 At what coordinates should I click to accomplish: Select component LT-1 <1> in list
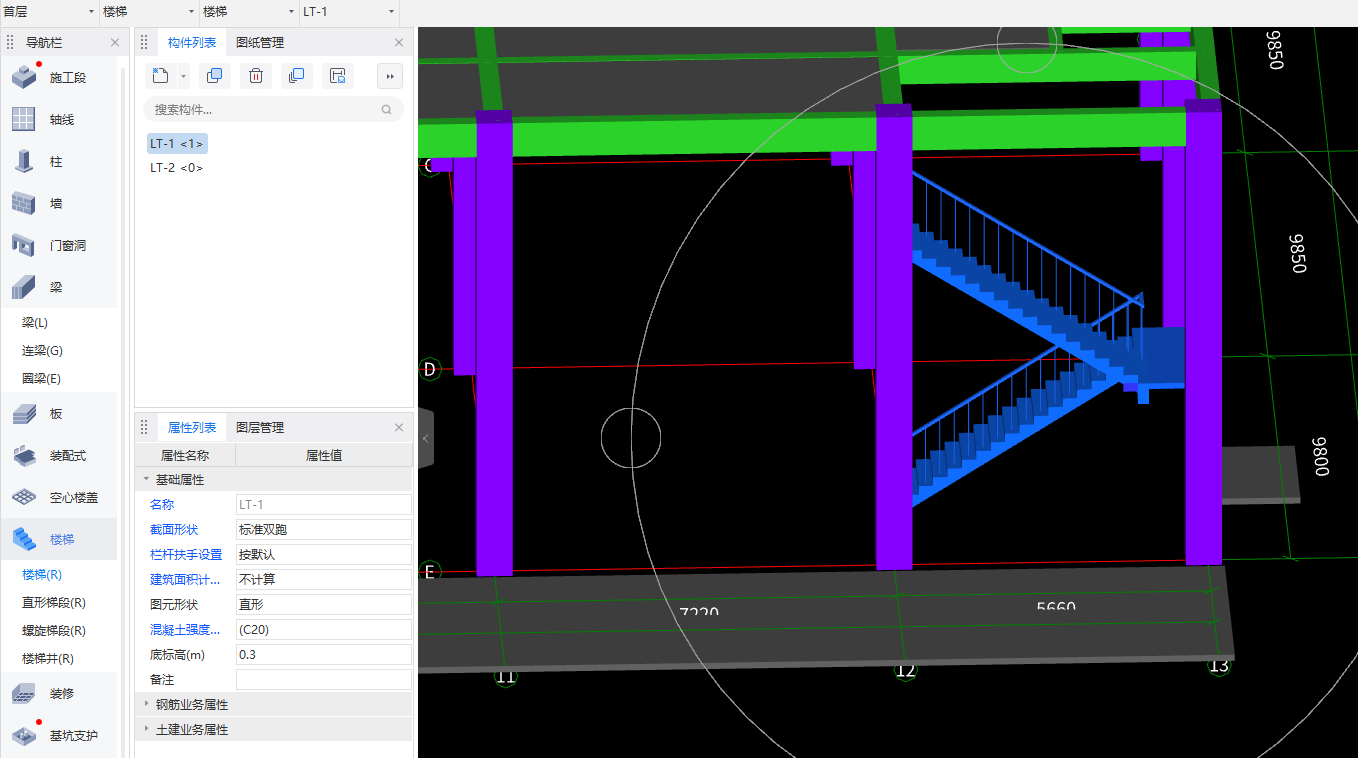pos(177,144)
